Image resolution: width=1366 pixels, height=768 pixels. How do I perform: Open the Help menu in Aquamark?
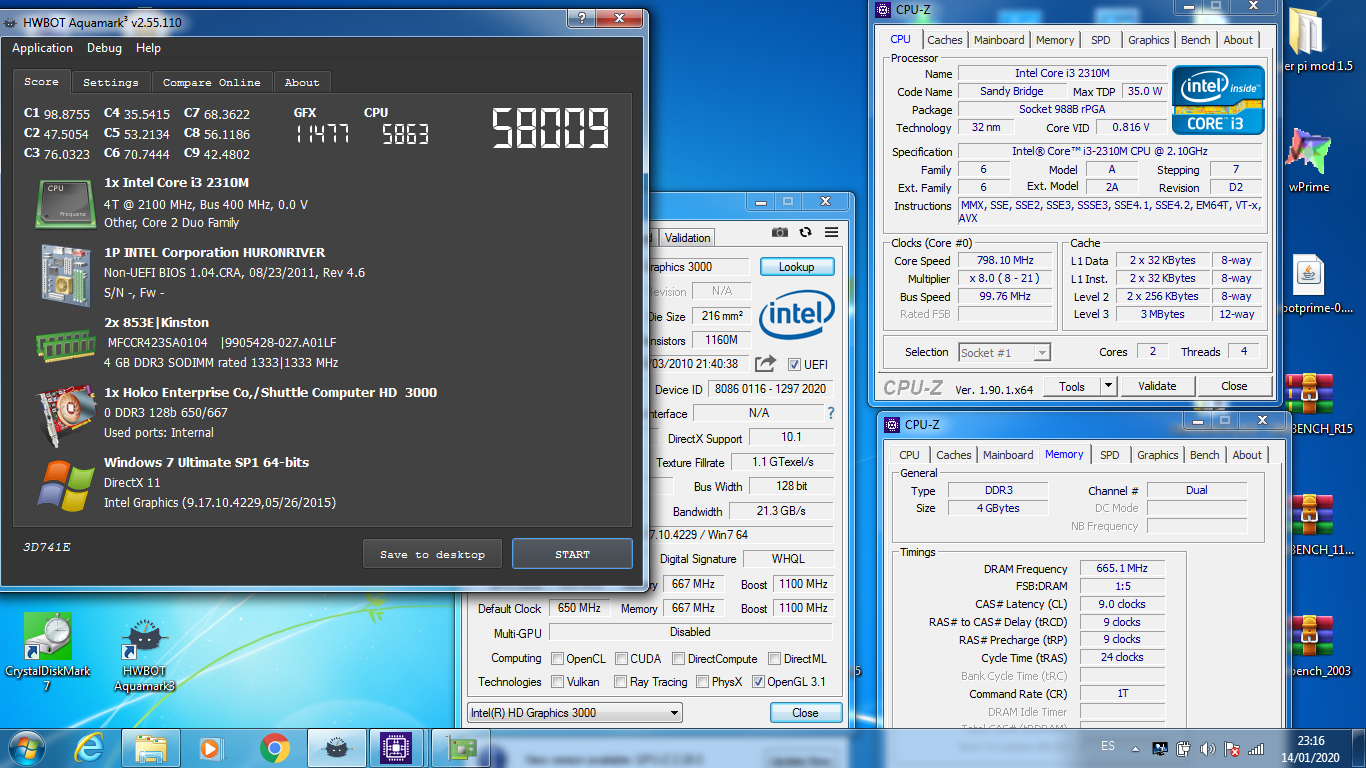click(x=148, y=48)
